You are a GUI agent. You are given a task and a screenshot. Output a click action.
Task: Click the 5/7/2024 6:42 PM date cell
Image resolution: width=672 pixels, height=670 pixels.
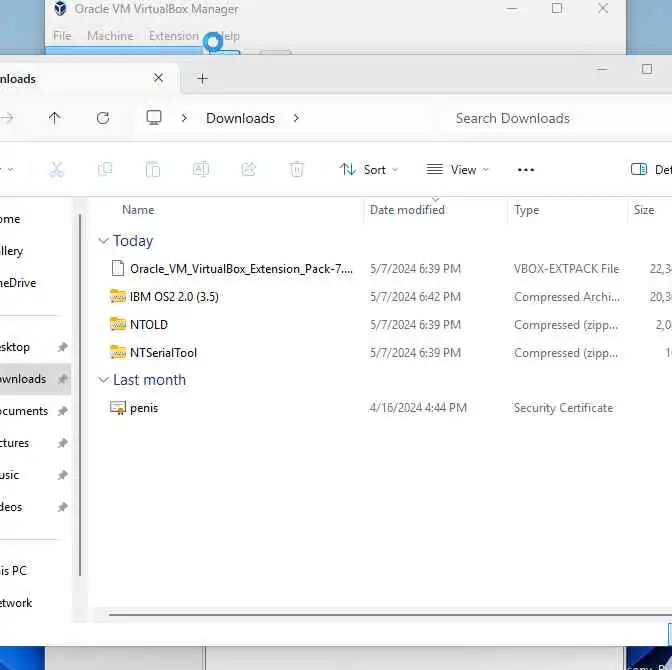click(x=415, y=297)
